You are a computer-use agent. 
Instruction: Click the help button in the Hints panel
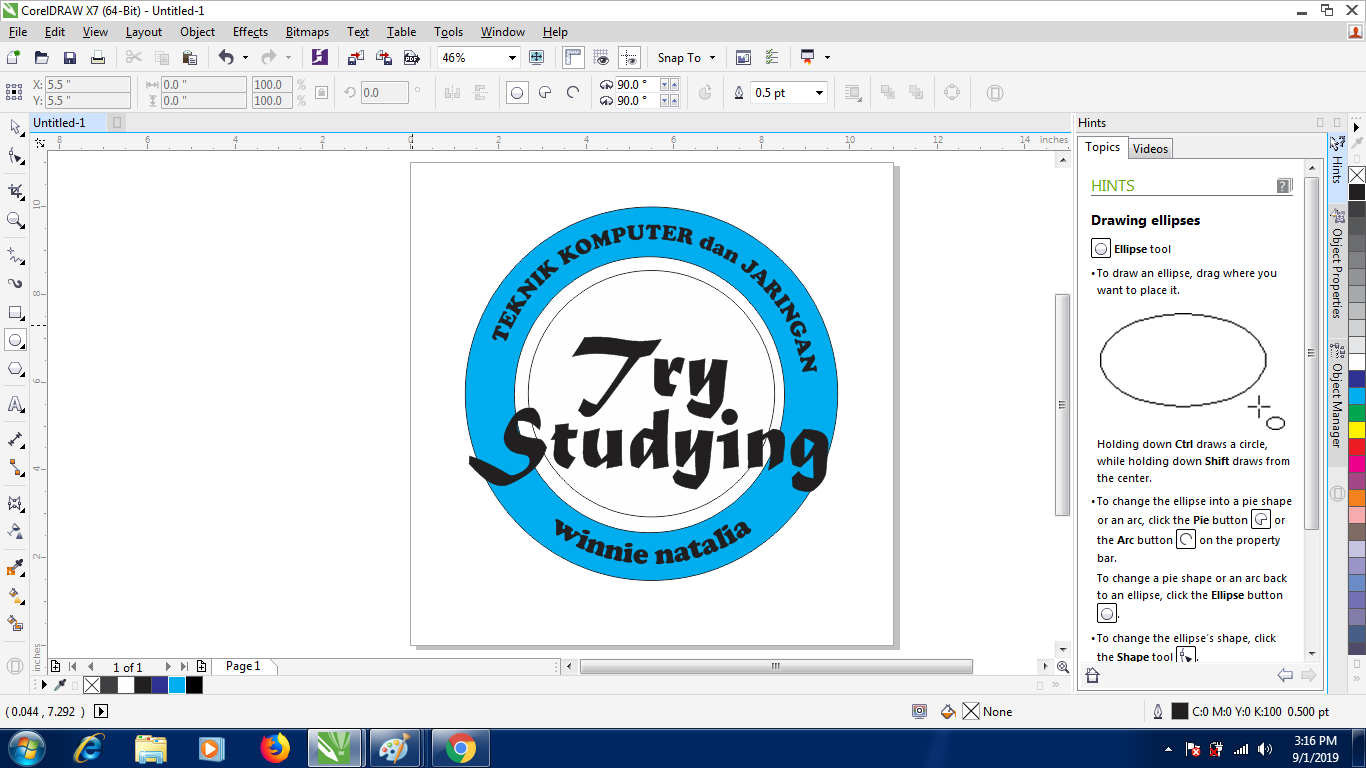[1283, 185]
